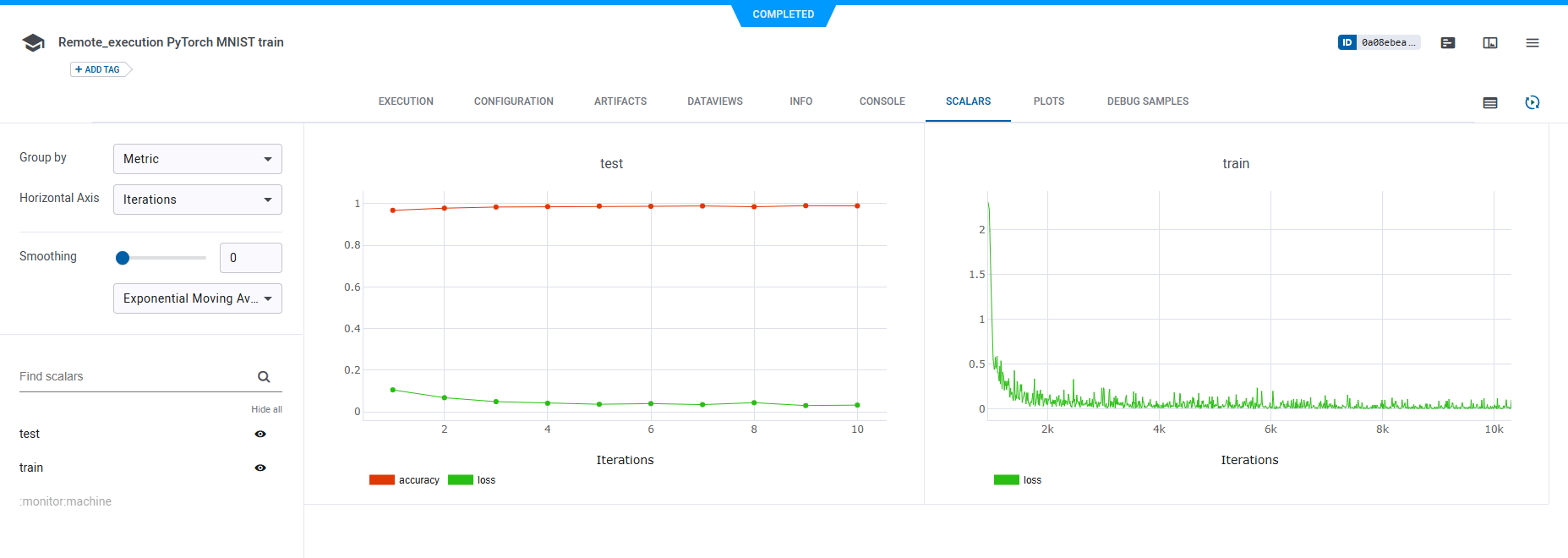Open the Group by Metric dropdown

click(198, 159)
